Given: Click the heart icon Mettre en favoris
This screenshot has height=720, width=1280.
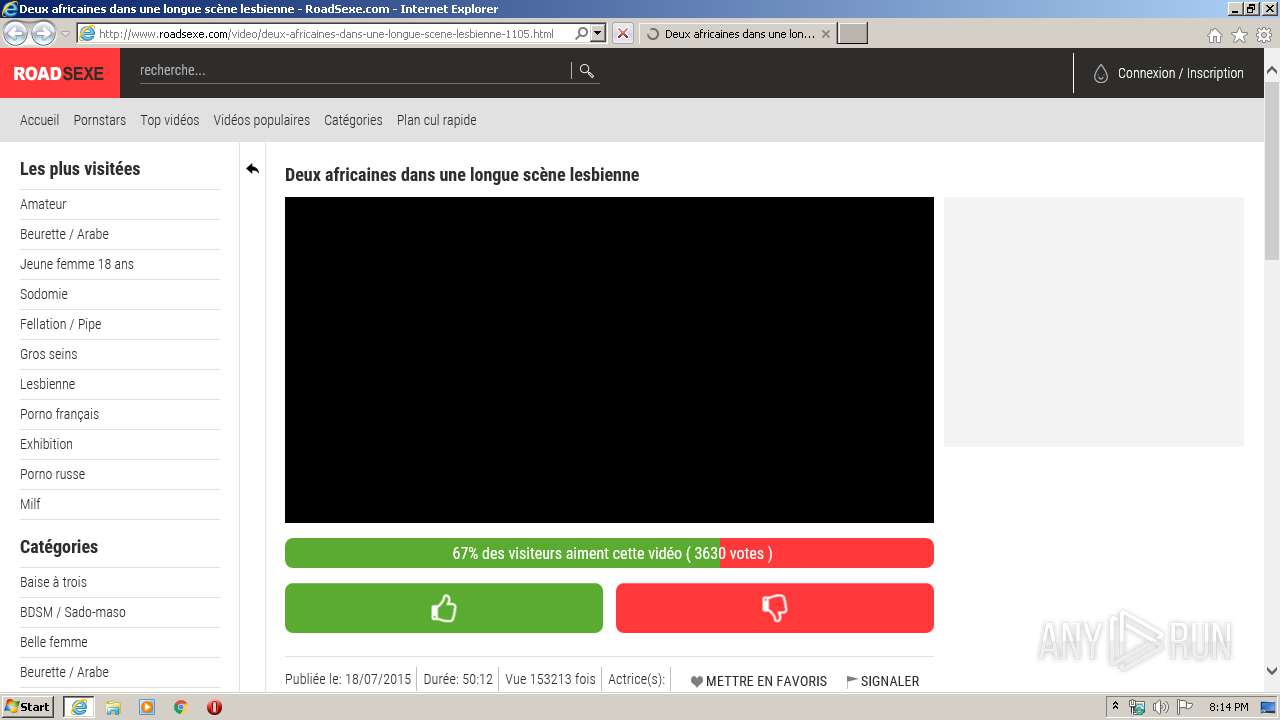Looking at the screenshot, I should point(697,681).
